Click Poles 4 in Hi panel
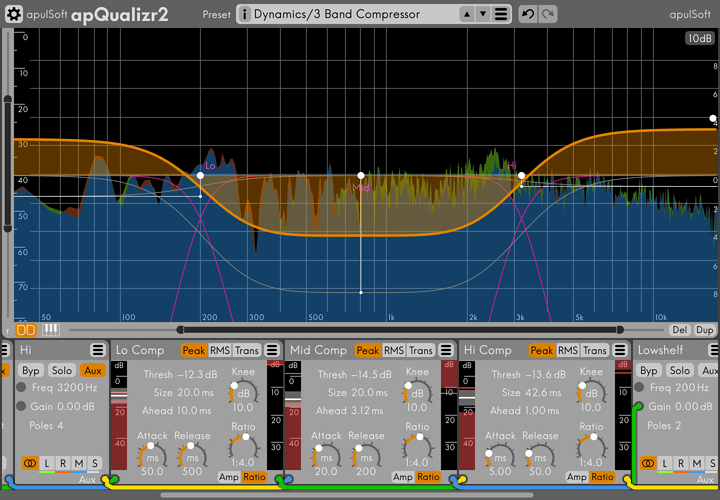Screen dimensions: 720x500 coord(46,426)
